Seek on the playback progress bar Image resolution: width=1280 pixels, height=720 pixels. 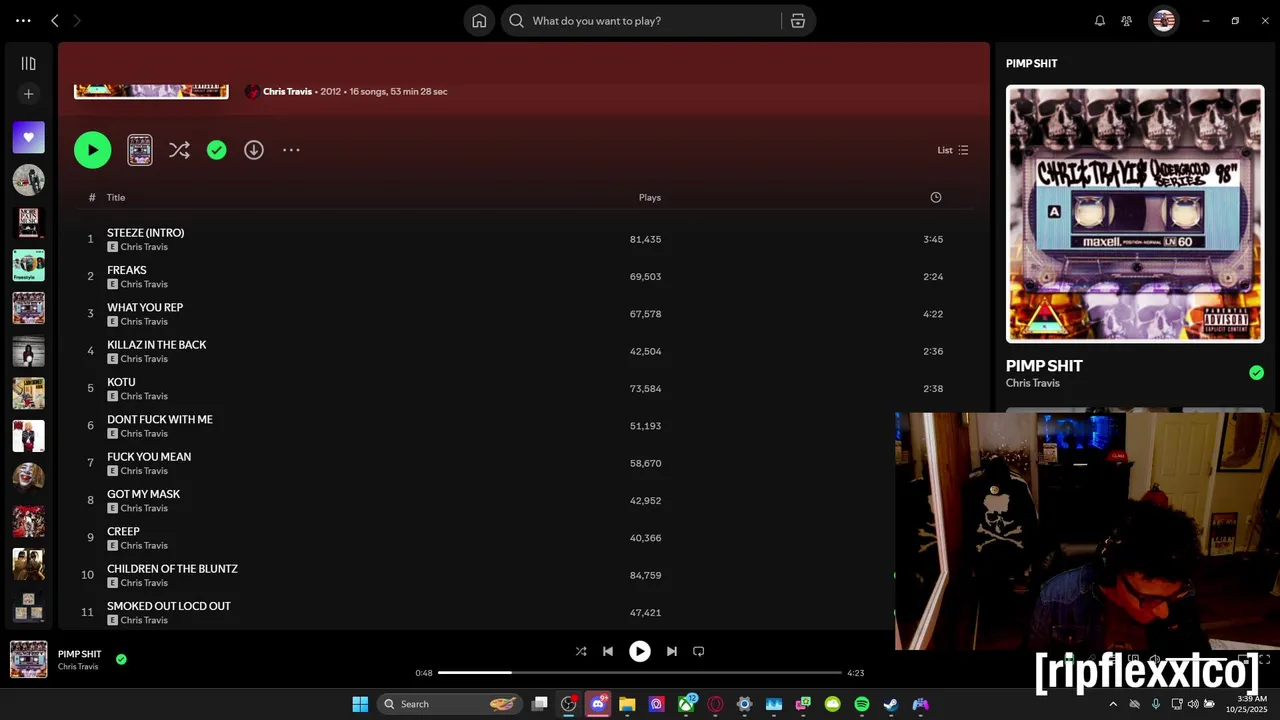pyautogui.click(x=640, y=673)
